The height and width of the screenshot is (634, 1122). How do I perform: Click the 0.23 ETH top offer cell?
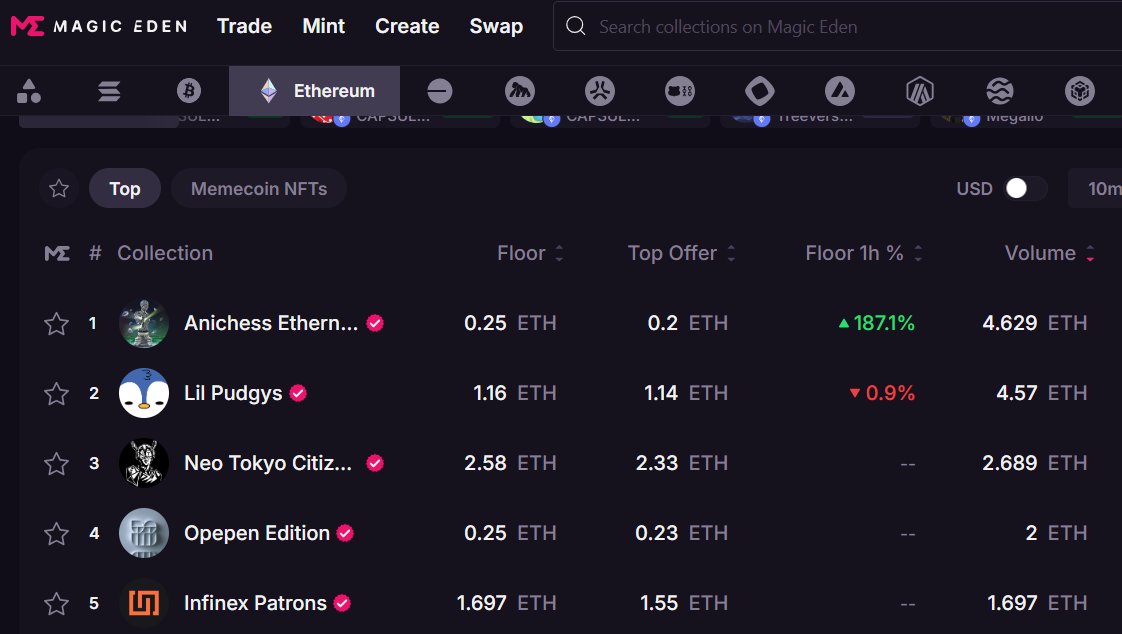(682, 533)
